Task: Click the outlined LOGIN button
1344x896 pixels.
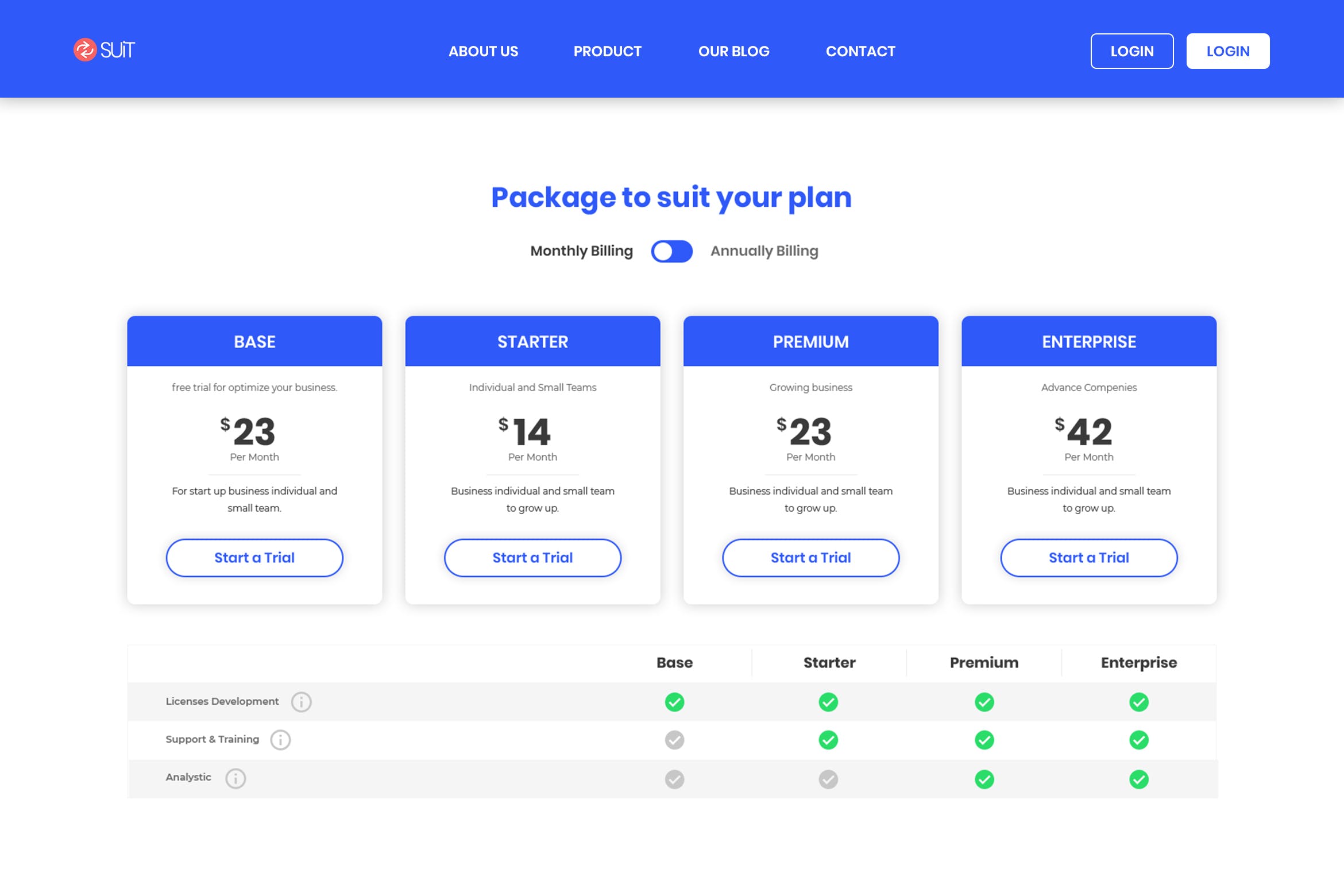Action: coord(1132,51)
